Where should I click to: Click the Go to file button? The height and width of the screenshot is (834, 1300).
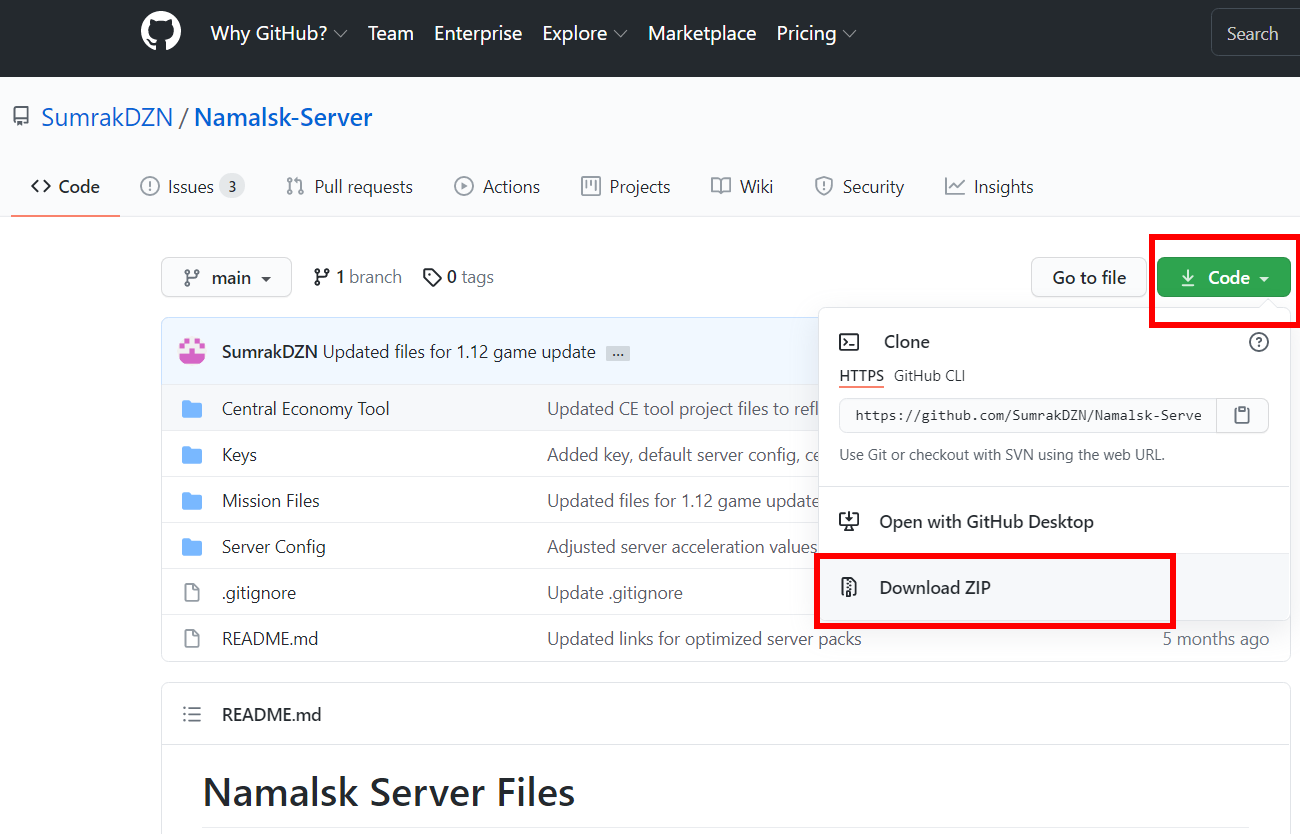pyautogui.click(x=1089, y=277)
